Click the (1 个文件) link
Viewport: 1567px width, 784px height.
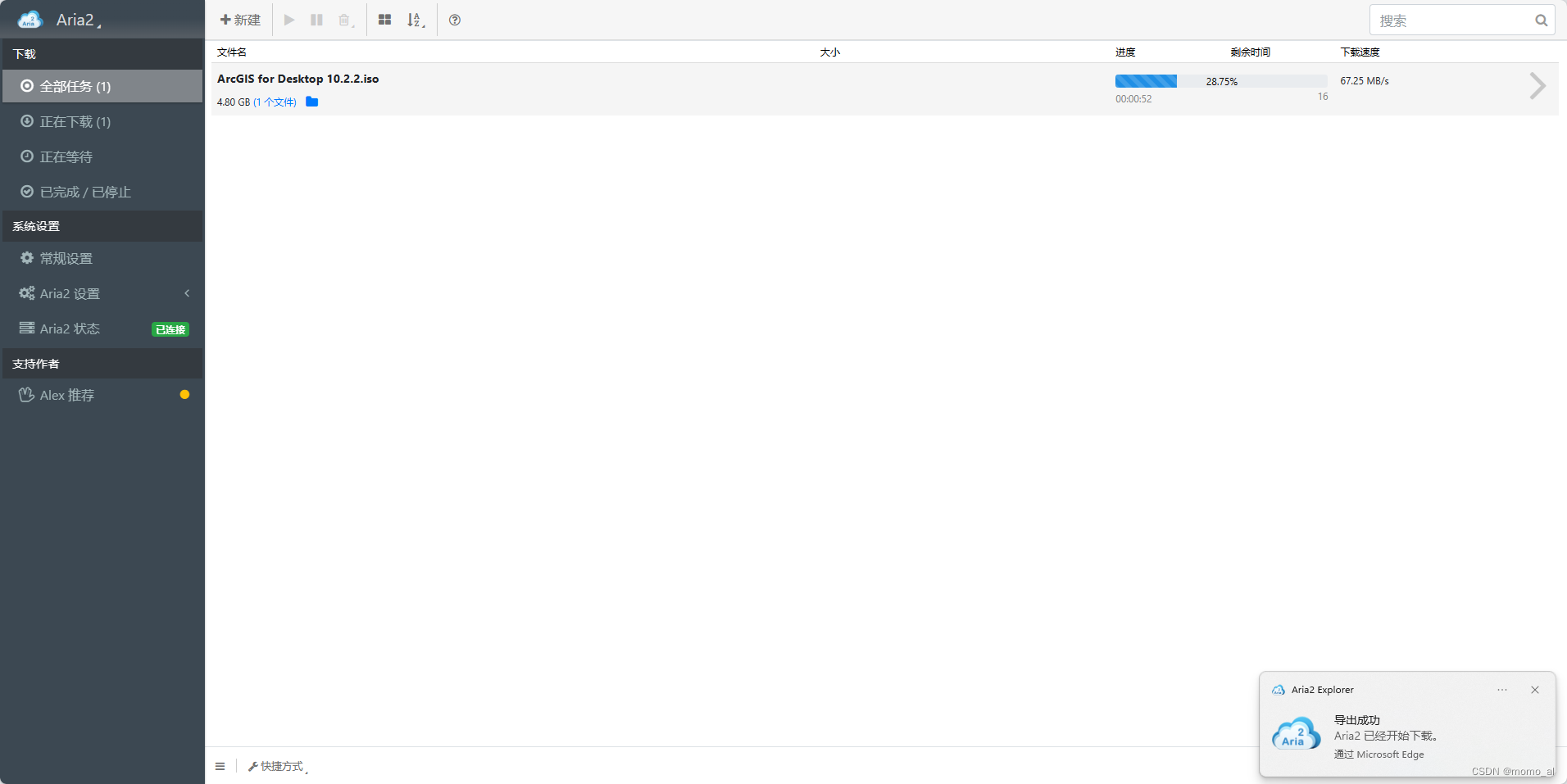point(275,102)
